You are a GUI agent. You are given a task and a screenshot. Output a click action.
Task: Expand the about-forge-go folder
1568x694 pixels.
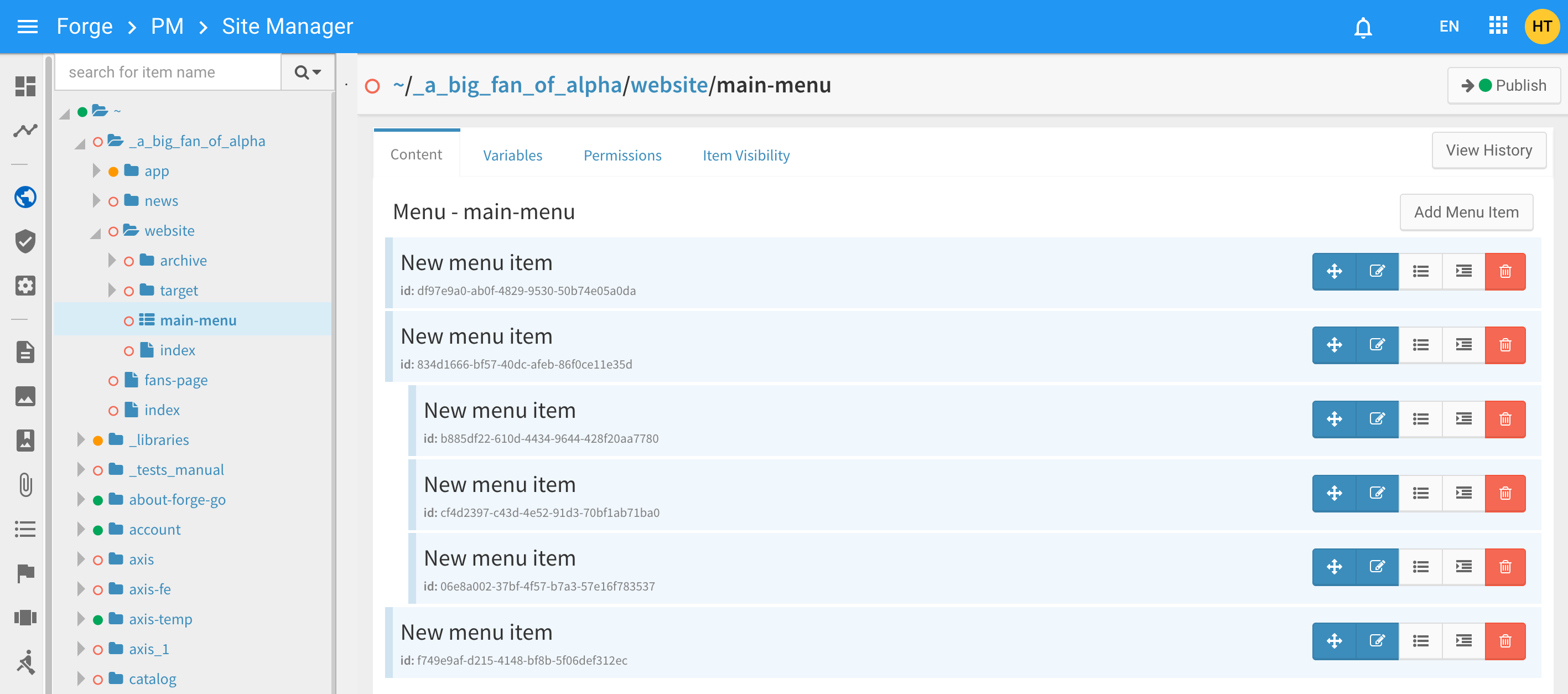tap(81, 499)
